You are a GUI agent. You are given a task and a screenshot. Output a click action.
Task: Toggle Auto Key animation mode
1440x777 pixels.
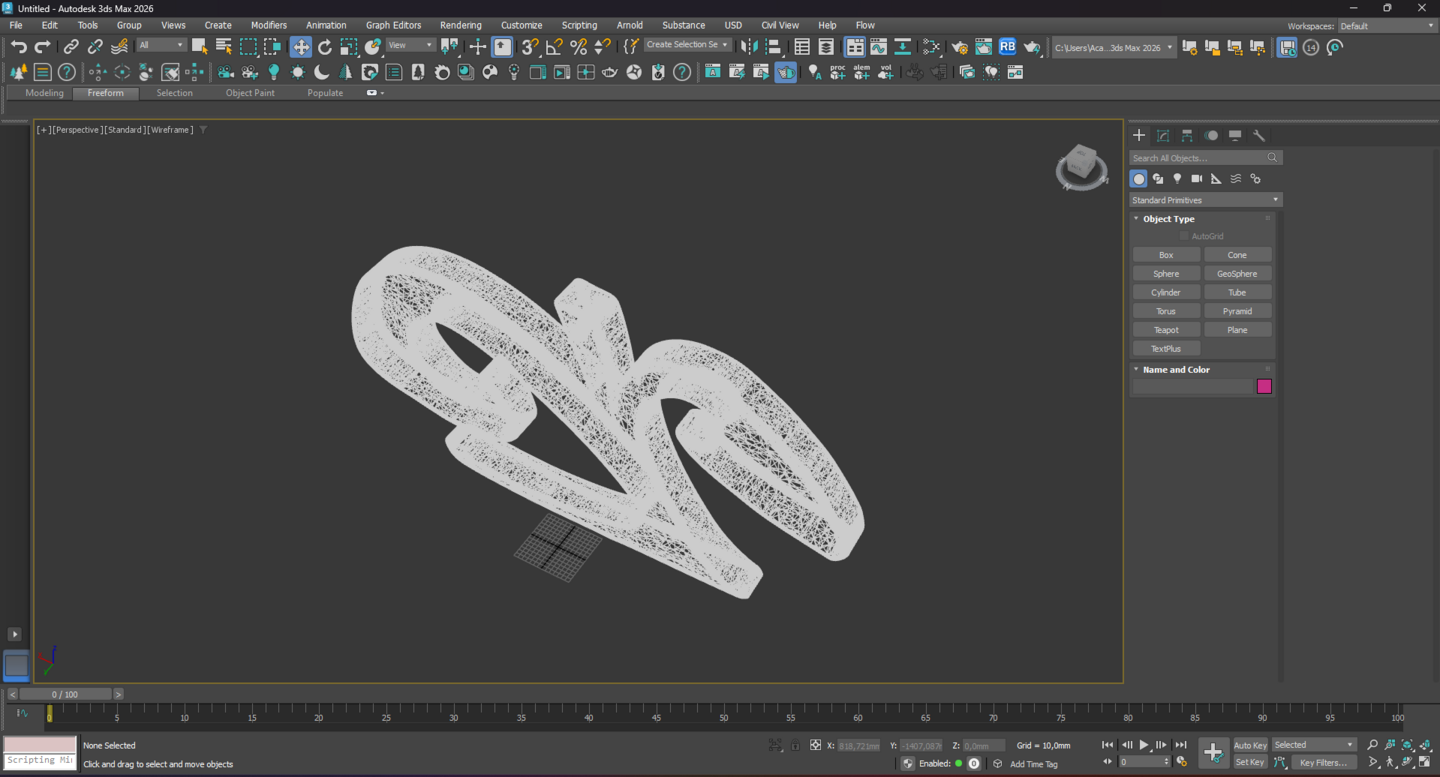click(x=1250, y=745)
